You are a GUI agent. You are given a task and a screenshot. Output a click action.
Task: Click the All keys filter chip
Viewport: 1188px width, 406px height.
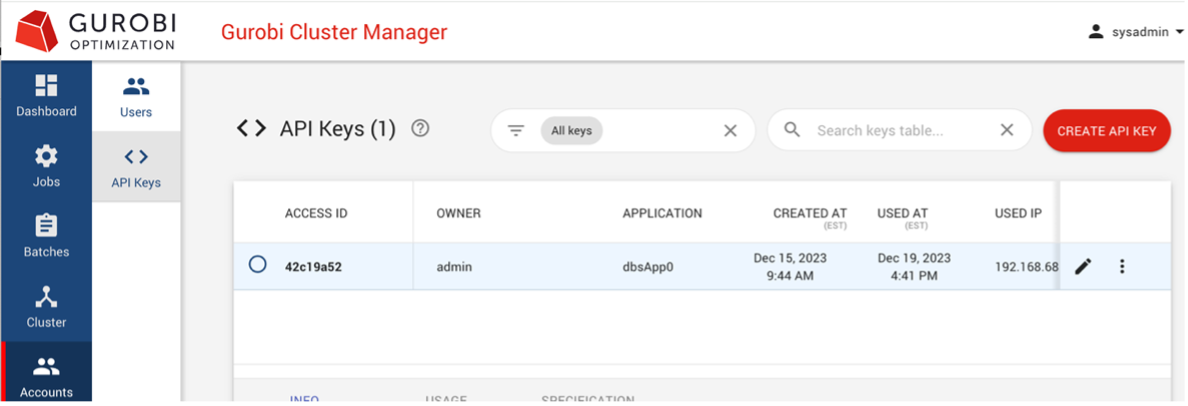coord(571,130)
